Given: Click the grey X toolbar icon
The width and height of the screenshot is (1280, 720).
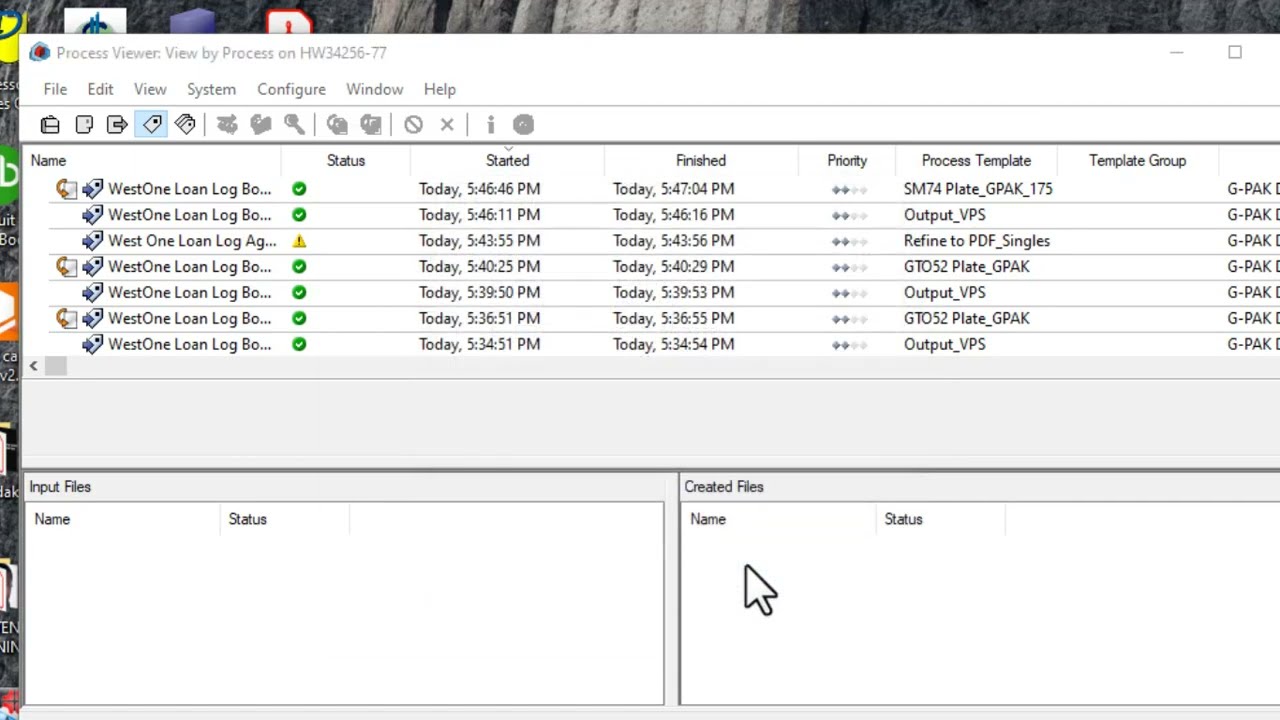Looking at the screenshot, I should click(447, 125).
